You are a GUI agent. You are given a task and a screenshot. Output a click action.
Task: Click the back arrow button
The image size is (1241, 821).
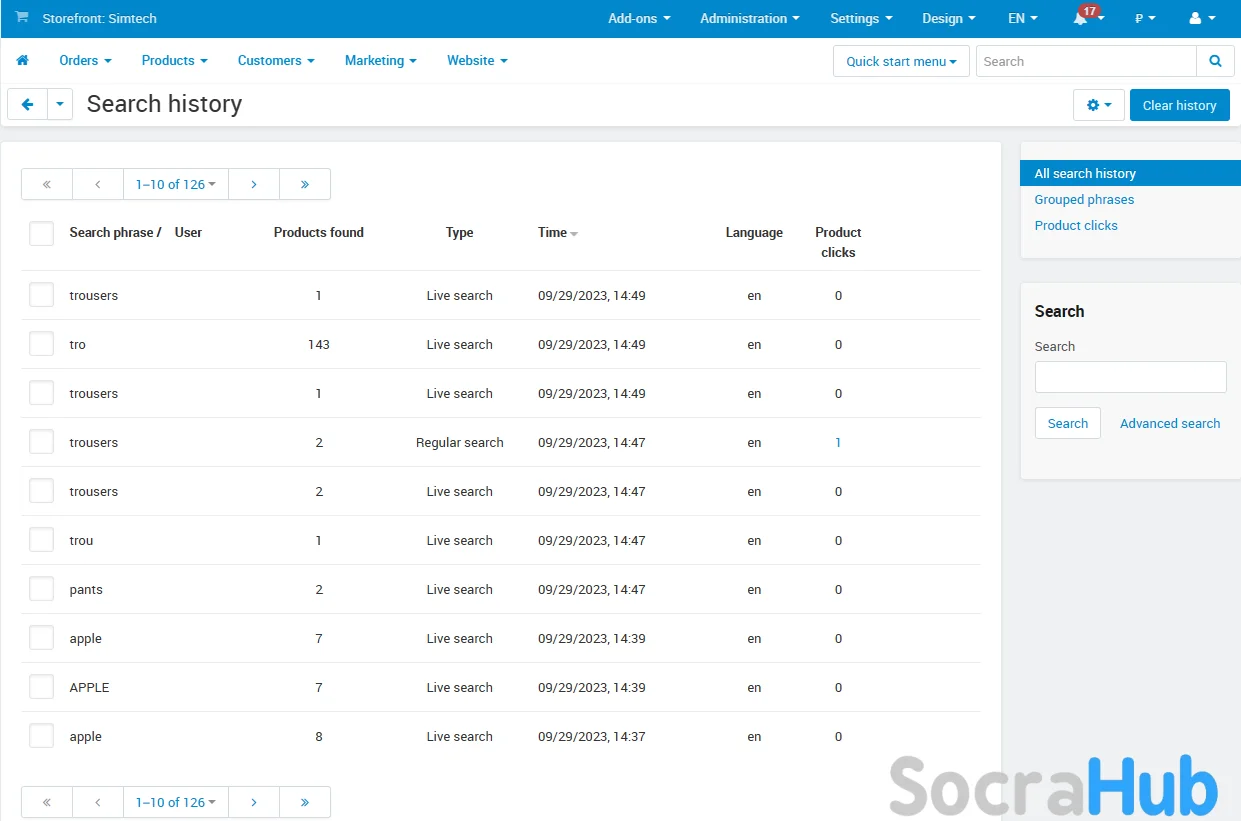(27, 105)
